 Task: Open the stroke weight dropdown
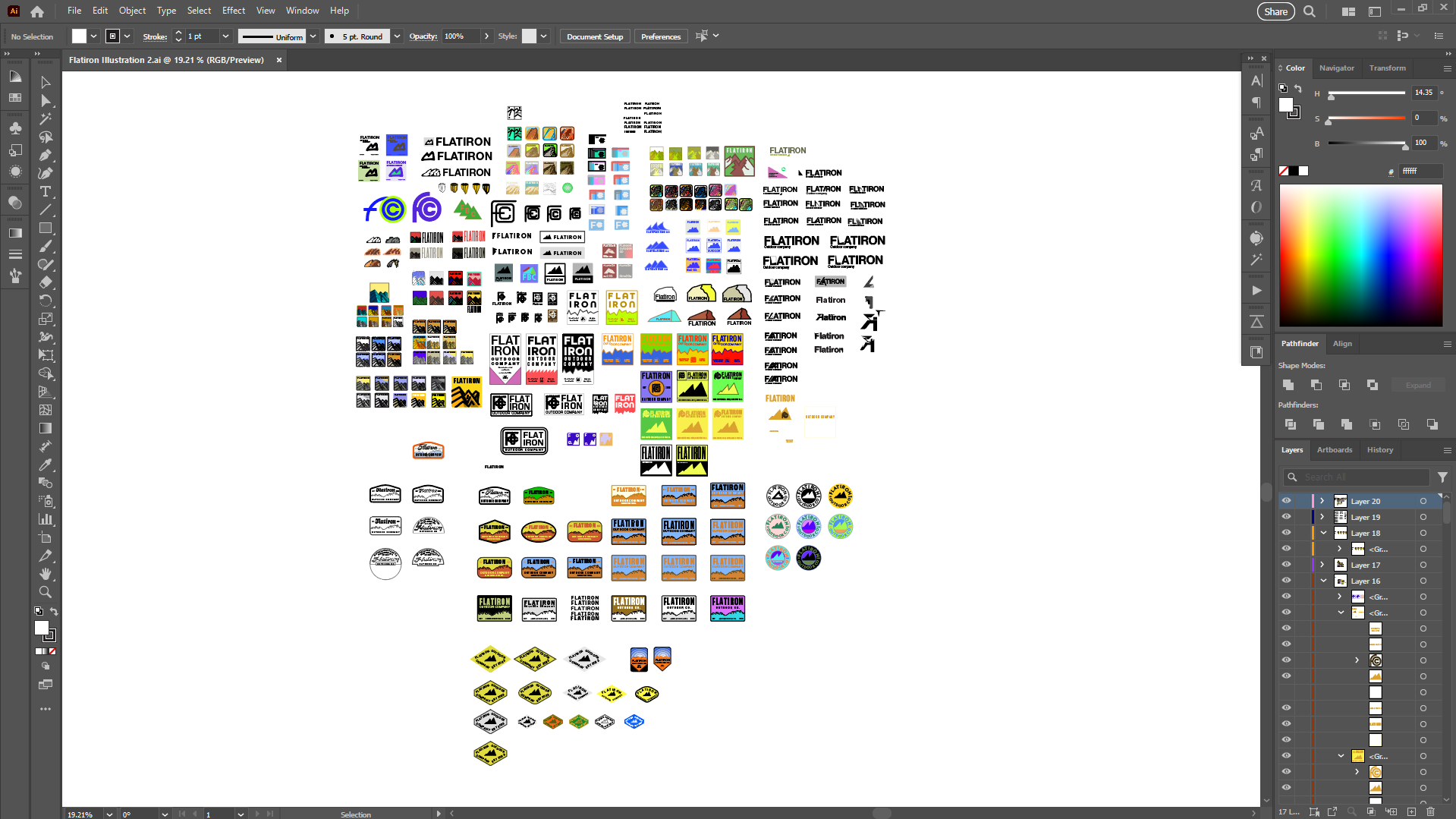pyautogui.click(x=228, y=36)
